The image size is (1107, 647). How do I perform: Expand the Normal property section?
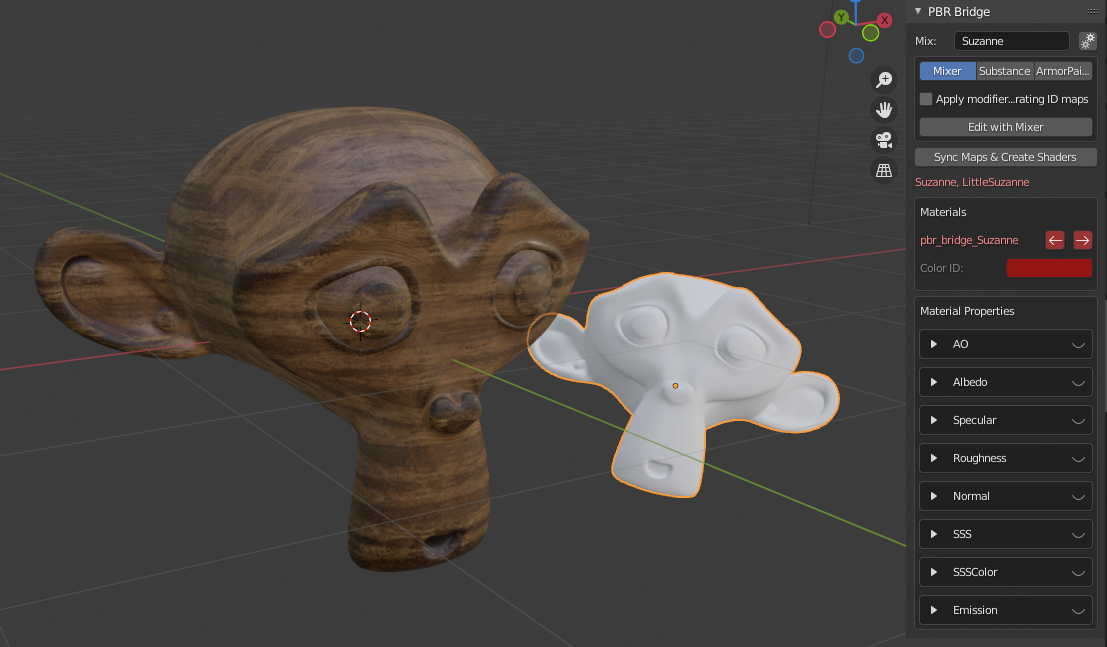934,496
